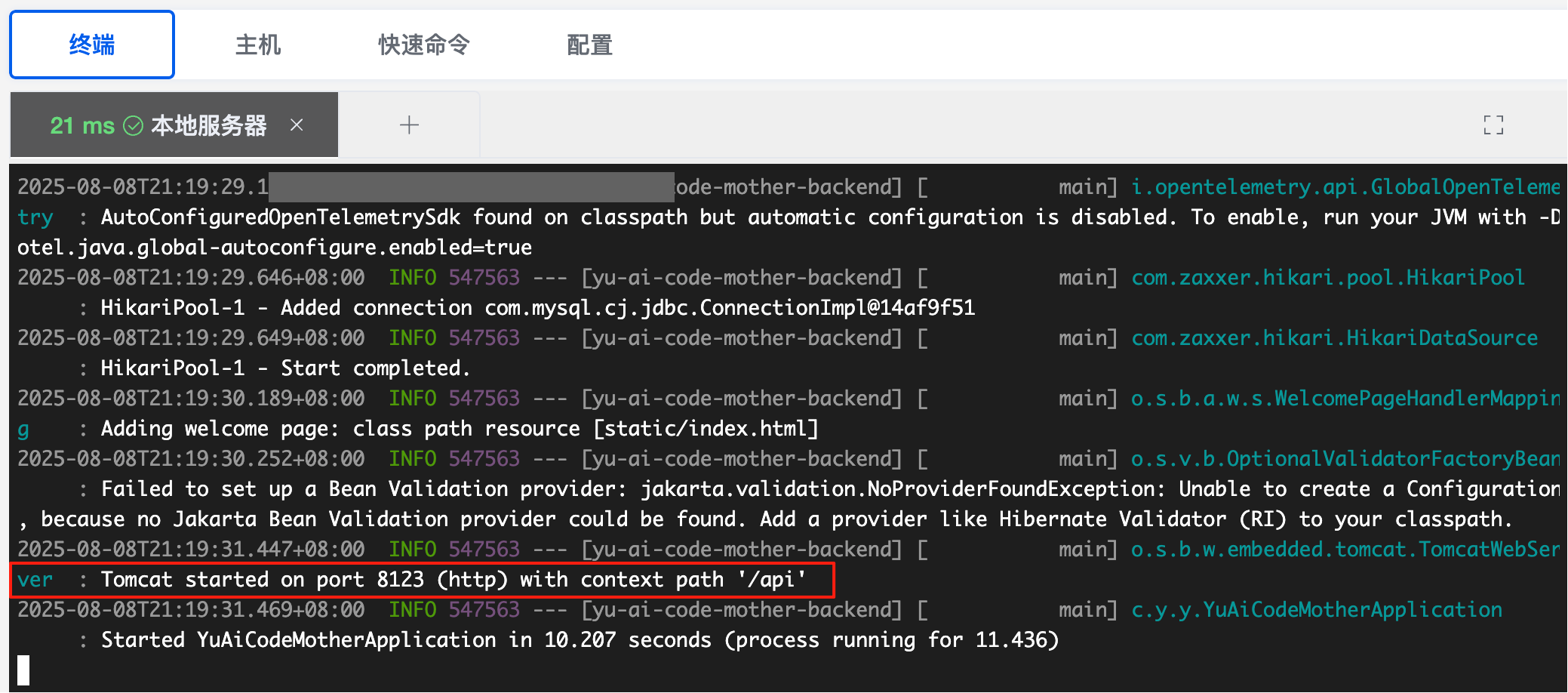Screen dimensions: 1568x693
Task: Open the 主机 tab
Action: [x=258, y=45]
